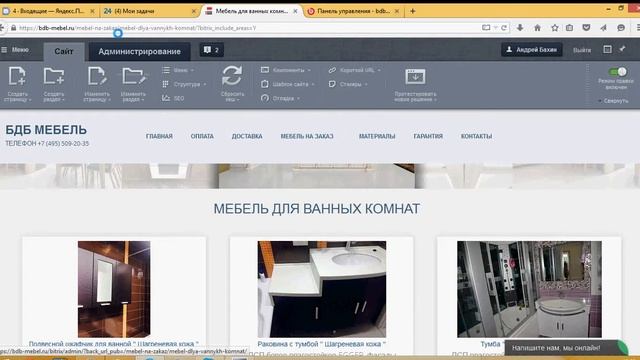The image size is (640, 360).
Task: Click the БДБ МЕБЕЛЬ logo link
Action: click(46, 130)
